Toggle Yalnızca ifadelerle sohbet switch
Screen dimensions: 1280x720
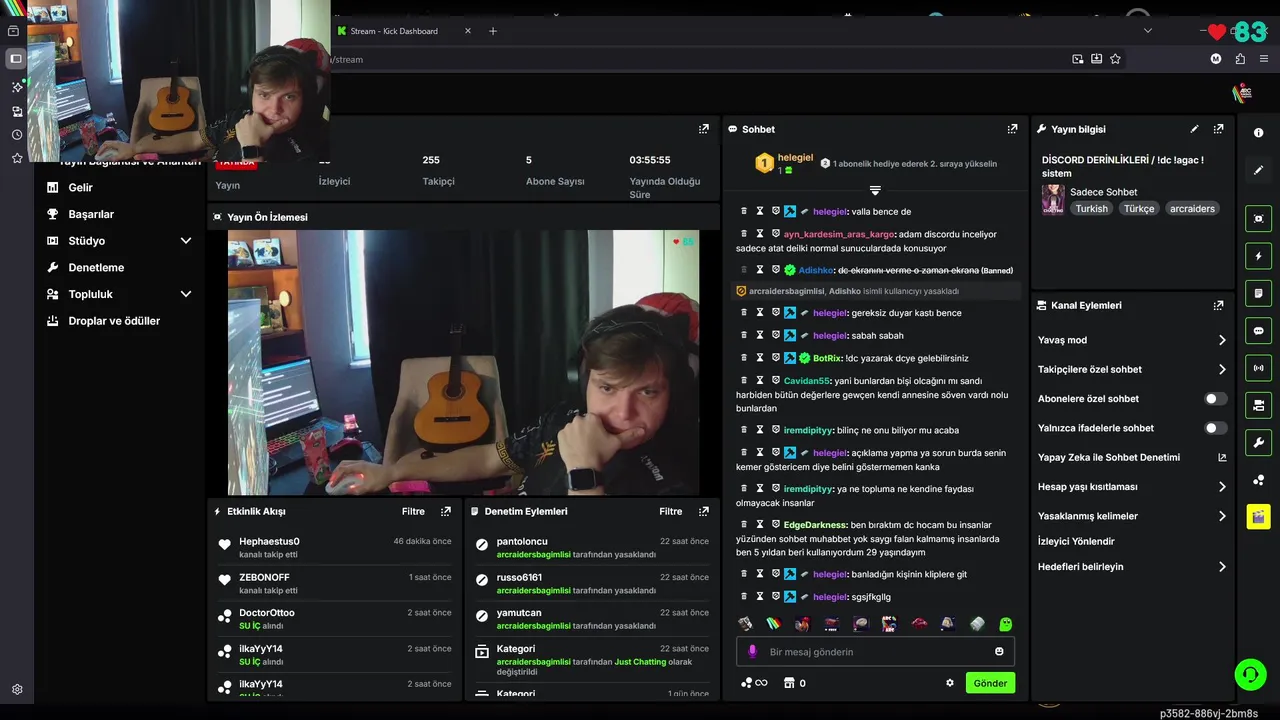(1215, 428)
